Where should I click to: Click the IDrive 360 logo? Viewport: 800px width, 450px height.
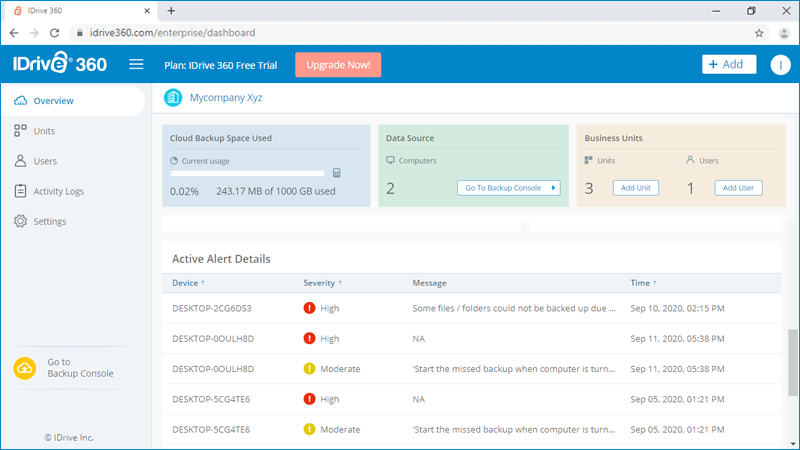pyautogui.click(x=60, y=63)
